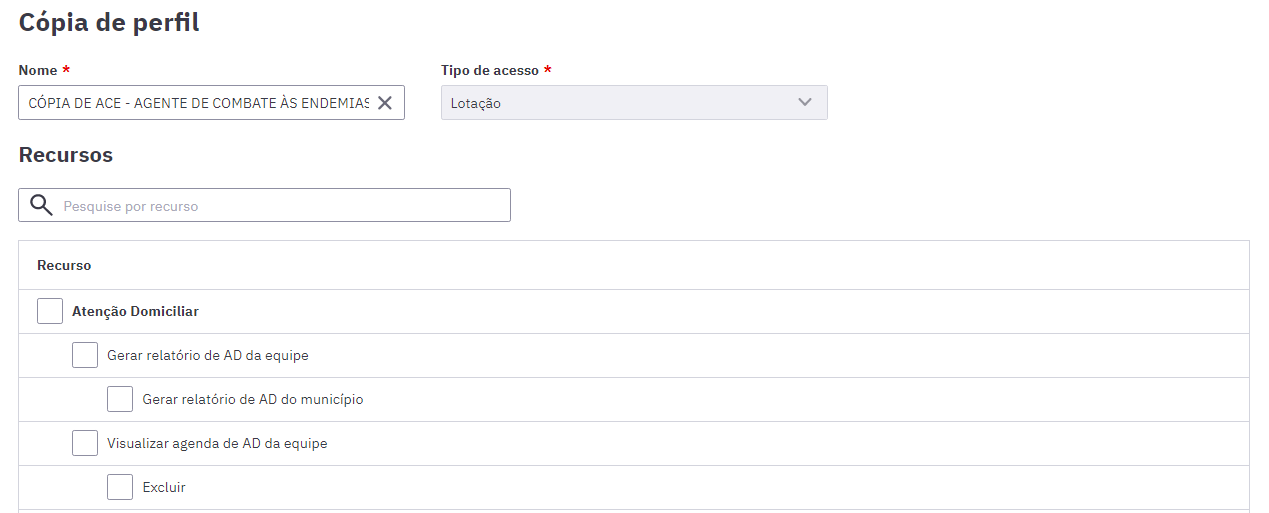Click the Pesquise por recurso search box
This screenshot has height=513, width=1269.
[x=264, y=205]
